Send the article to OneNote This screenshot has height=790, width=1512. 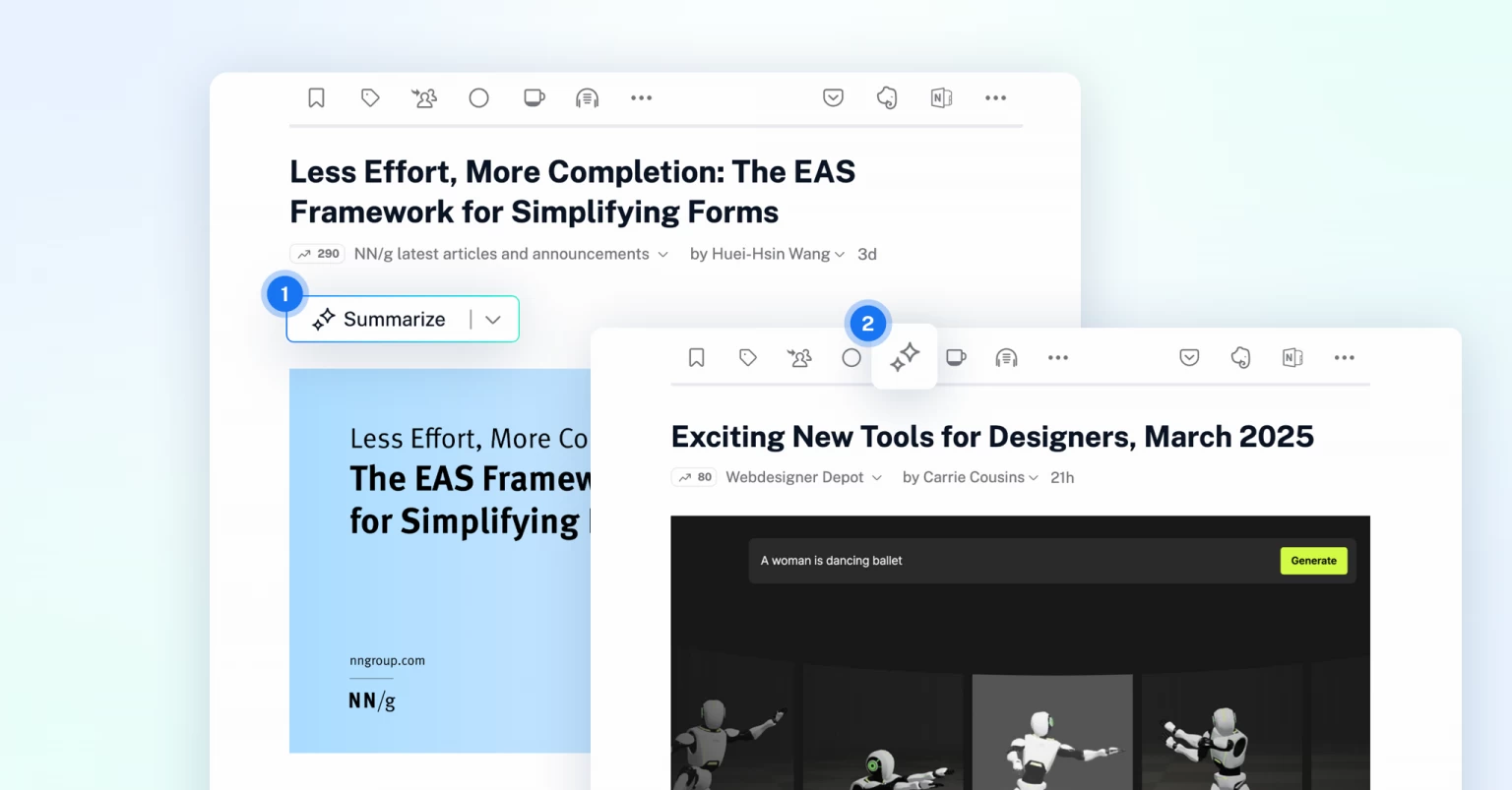click(x=941, y=97)
